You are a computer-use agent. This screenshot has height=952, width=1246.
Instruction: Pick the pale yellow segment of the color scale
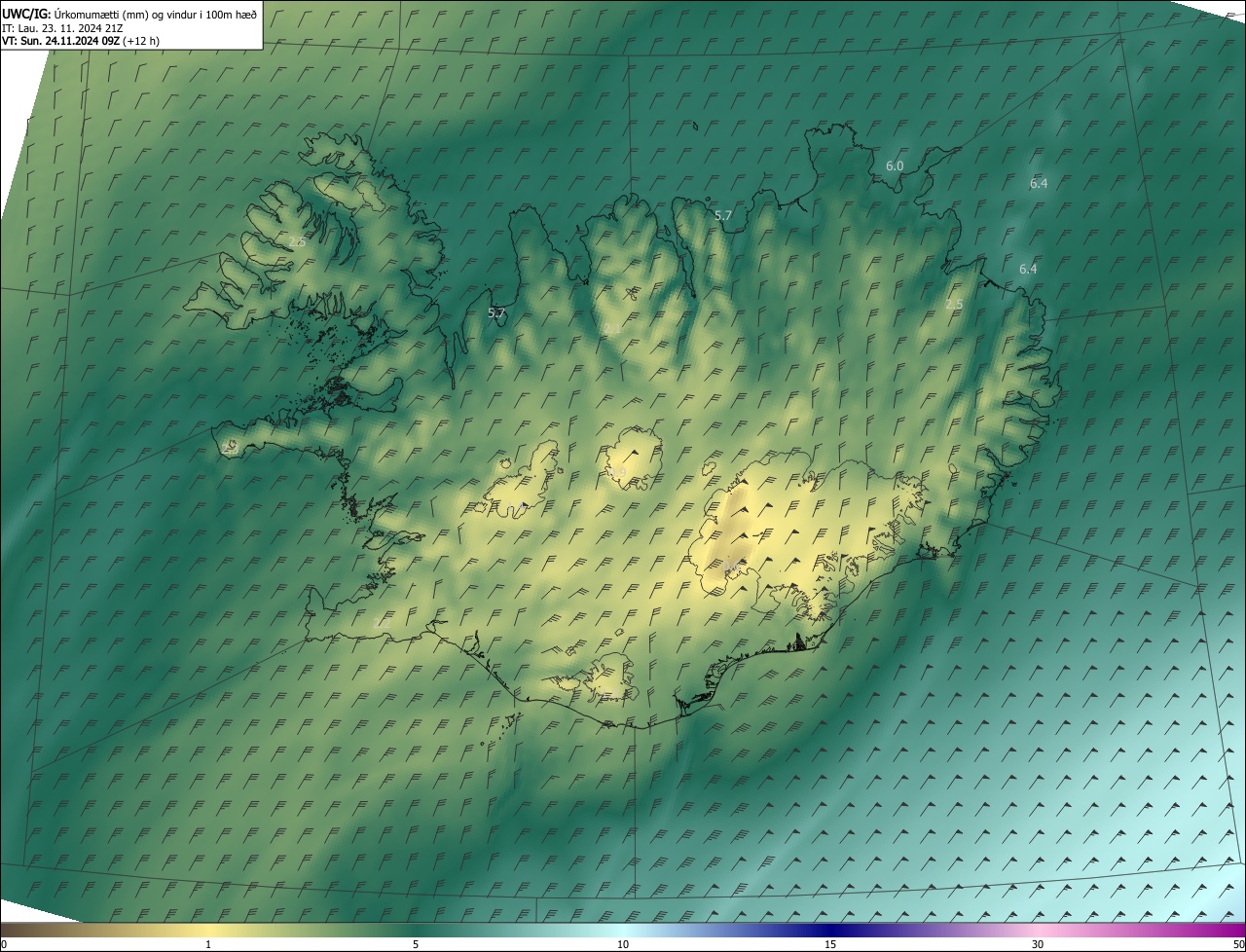(208, 930)
